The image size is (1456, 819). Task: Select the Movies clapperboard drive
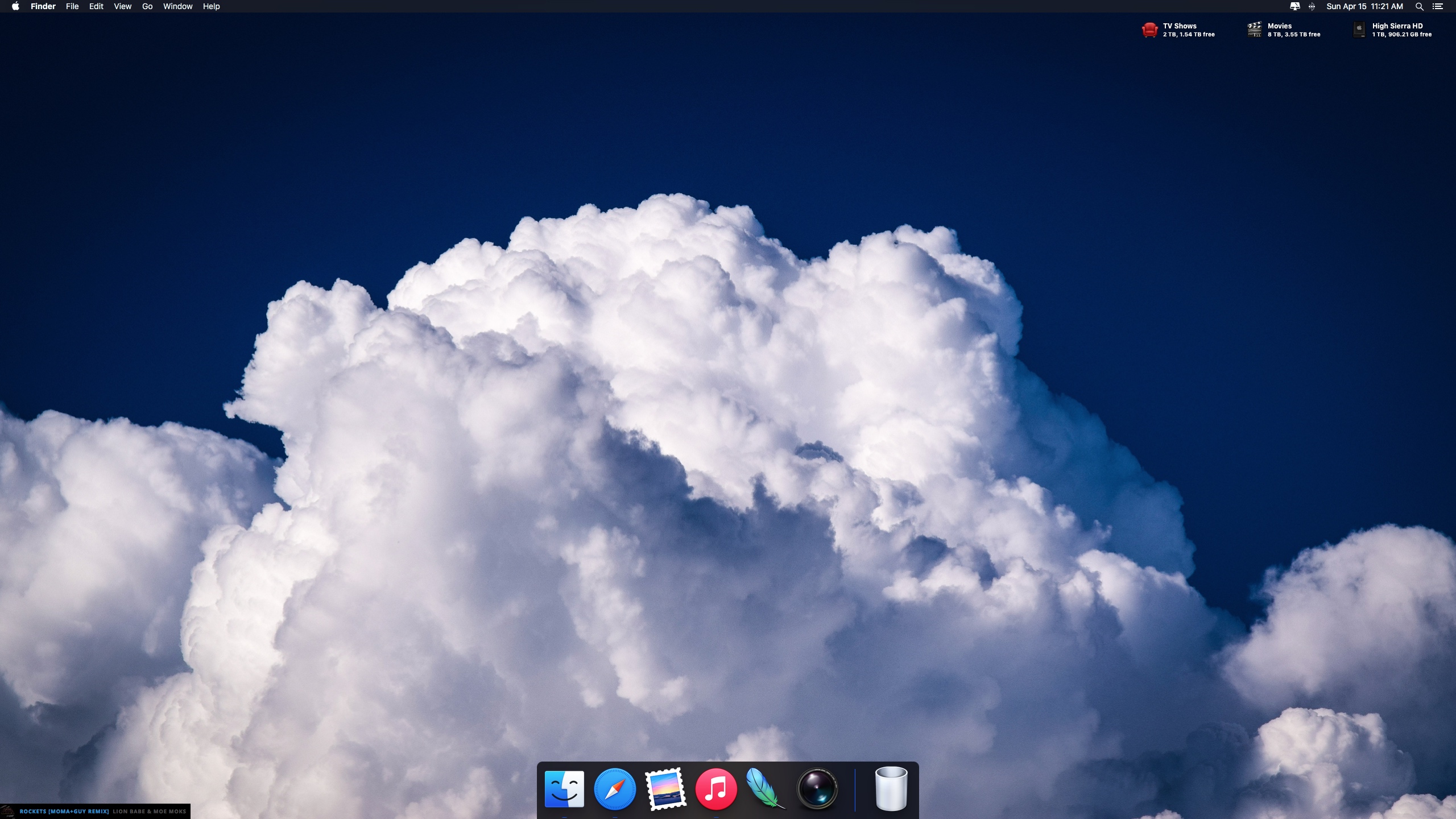(1254, 30)
